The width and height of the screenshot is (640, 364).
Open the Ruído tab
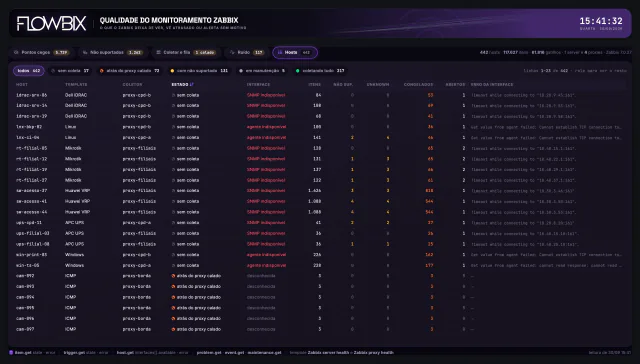247,52
